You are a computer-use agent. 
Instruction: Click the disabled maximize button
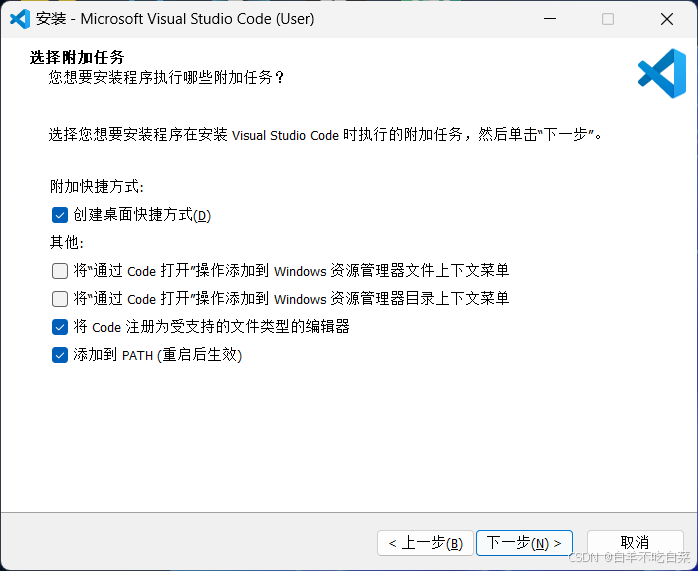608,19
